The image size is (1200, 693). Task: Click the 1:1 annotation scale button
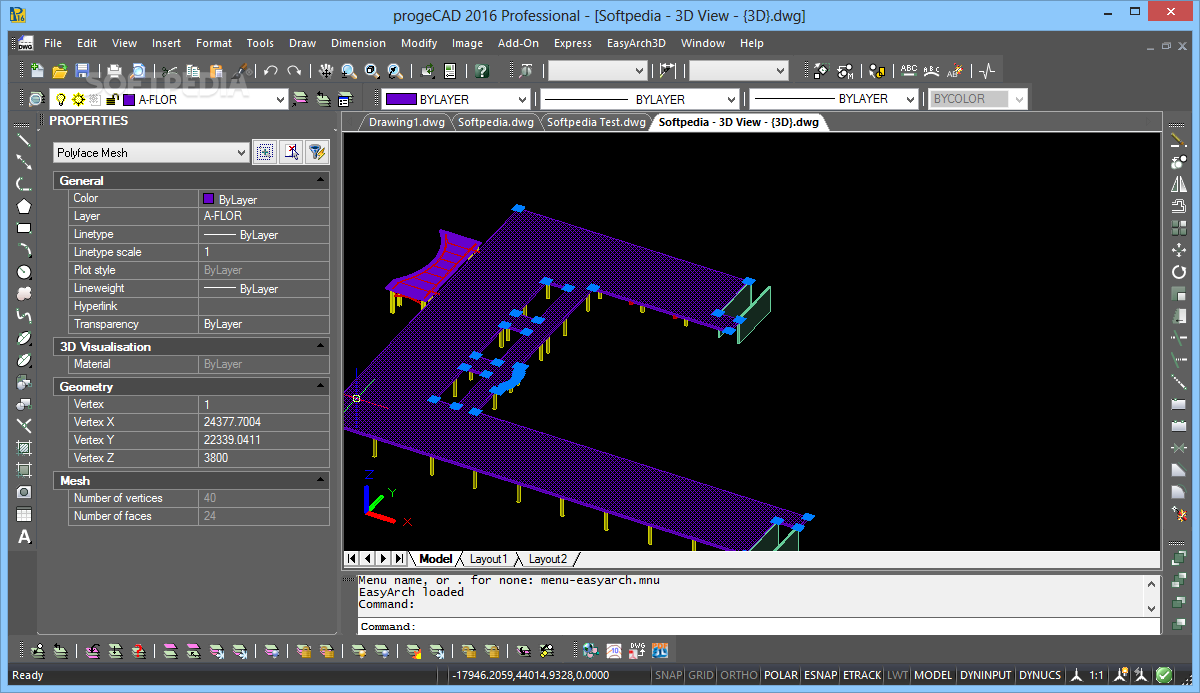[x=1097, y=675]
